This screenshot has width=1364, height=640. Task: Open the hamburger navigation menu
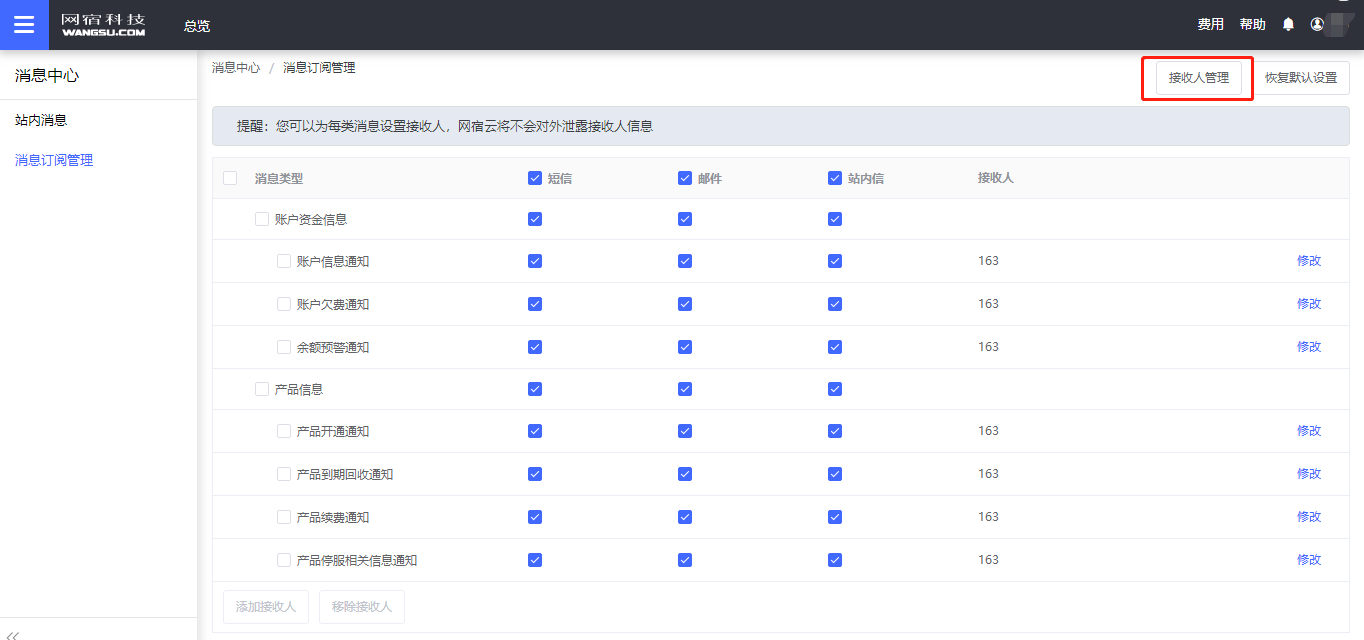pyautogui.click(x=24, y=25)
